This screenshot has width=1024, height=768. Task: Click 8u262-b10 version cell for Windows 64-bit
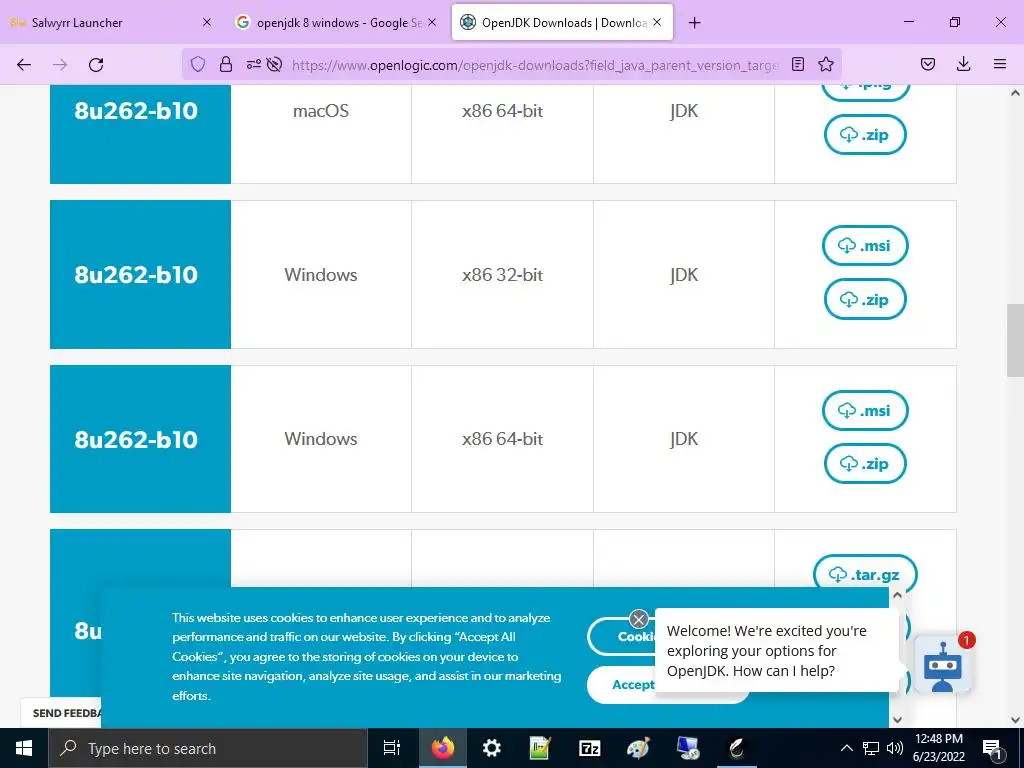140,439
